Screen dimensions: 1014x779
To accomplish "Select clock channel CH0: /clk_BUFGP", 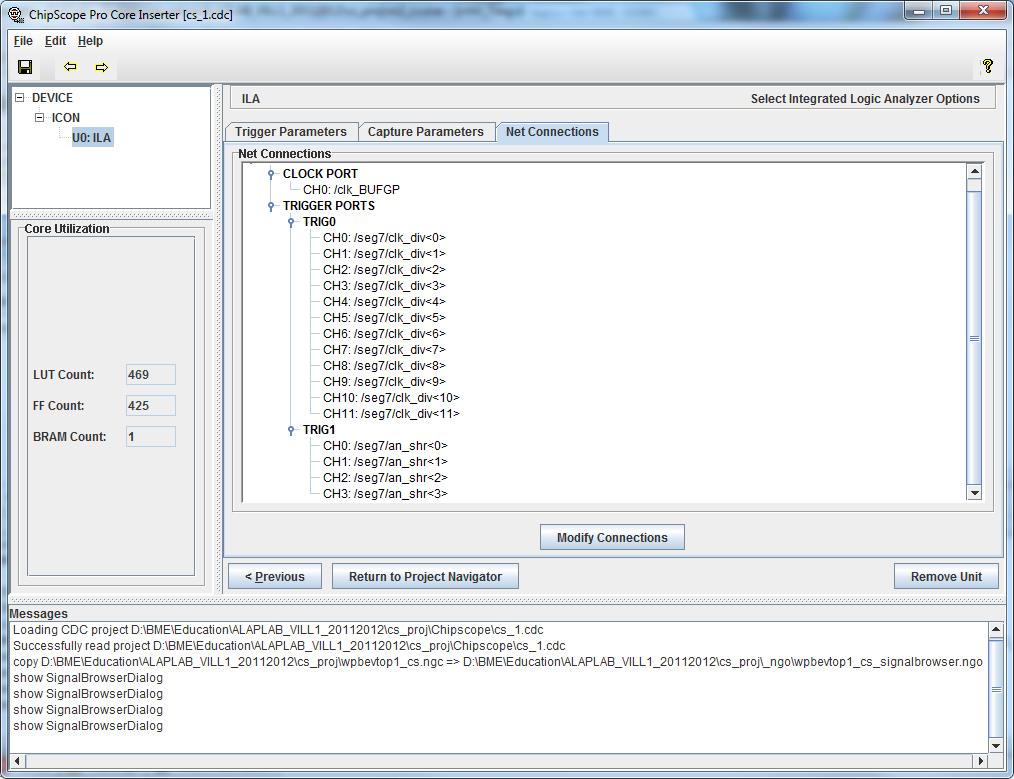I will 351,189.
